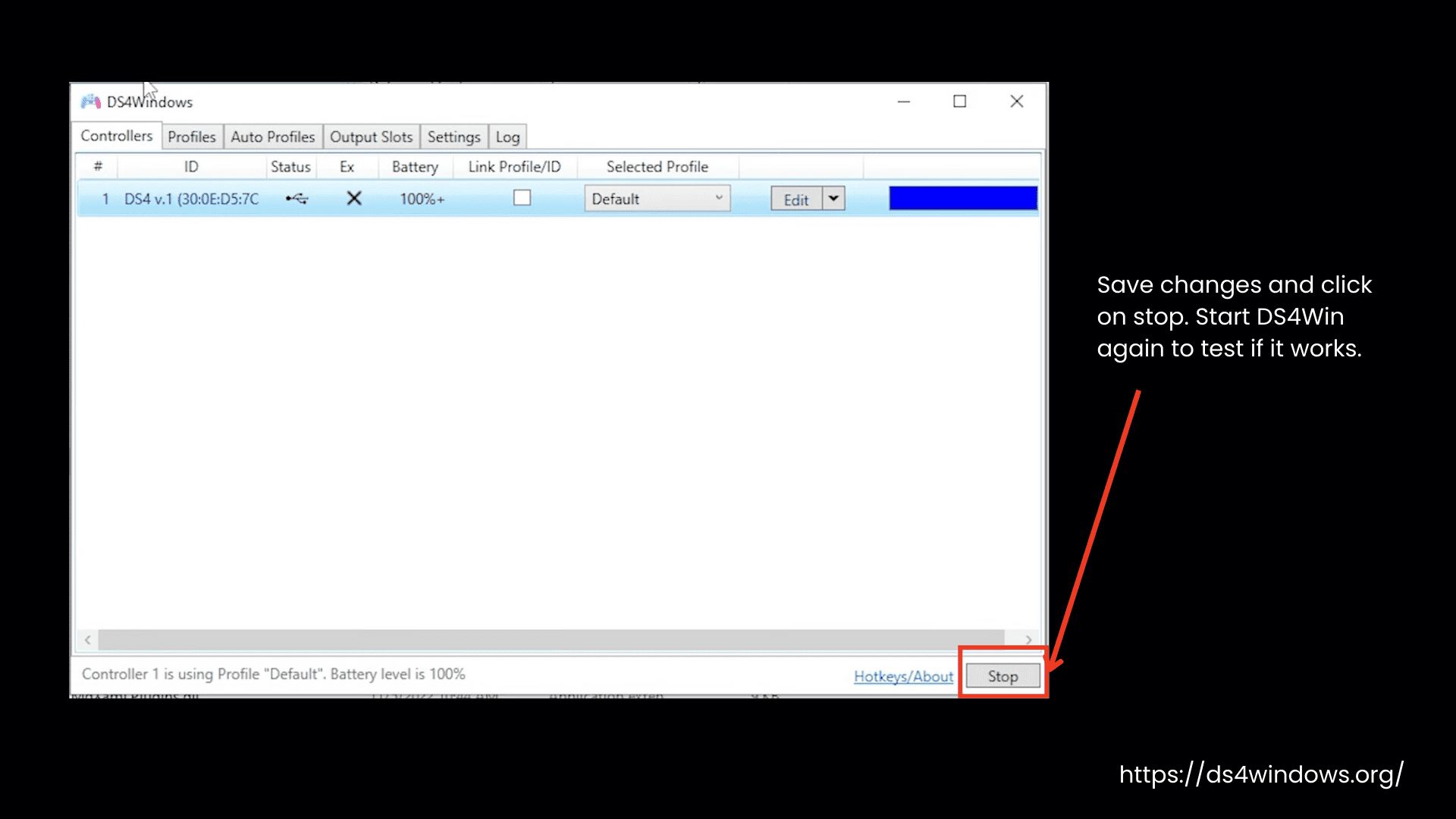Open the Auto Profiles tab
This screenshot has height=819, width=1456.
point(273,137)
